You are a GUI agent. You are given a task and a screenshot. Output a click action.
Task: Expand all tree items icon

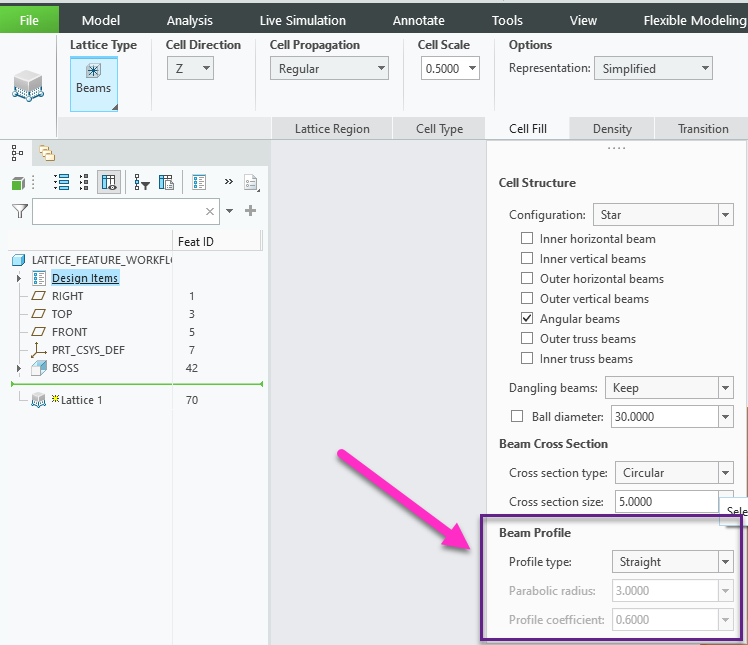[61, 182]
